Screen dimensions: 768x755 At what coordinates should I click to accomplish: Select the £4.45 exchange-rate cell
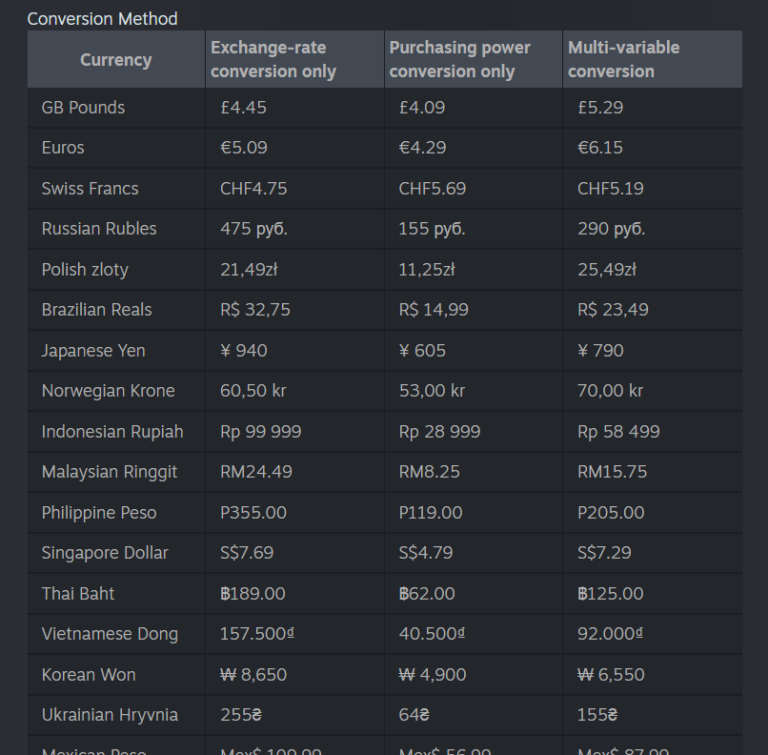coord(243,107)
